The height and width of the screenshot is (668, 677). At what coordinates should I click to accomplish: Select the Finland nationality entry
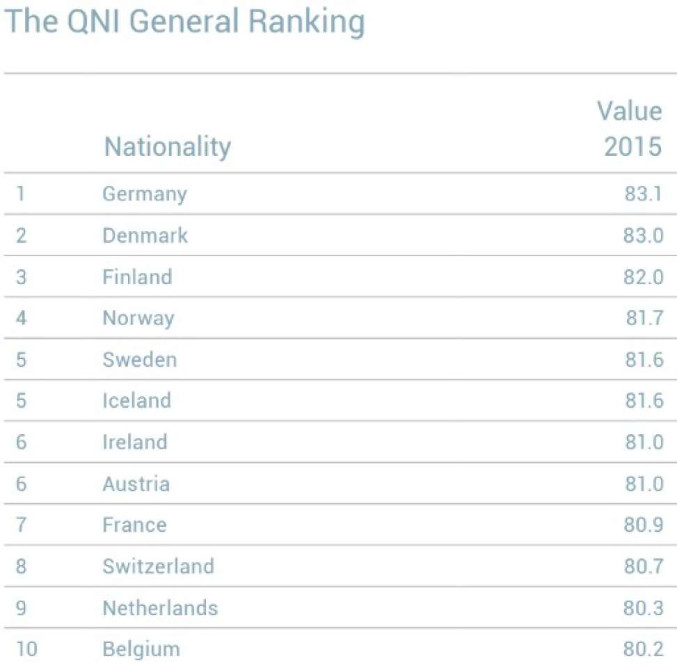coord(137,277)
